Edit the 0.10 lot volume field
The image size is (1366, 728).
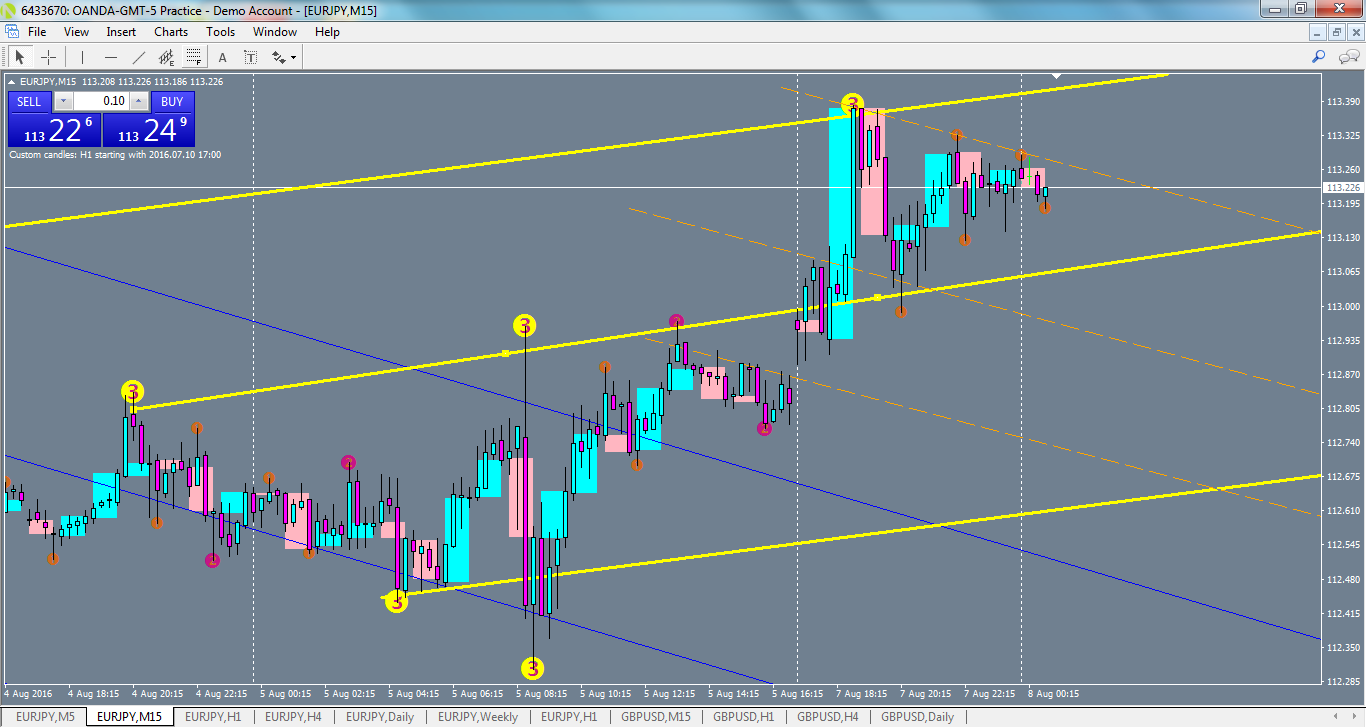click(x=99, y=101)
